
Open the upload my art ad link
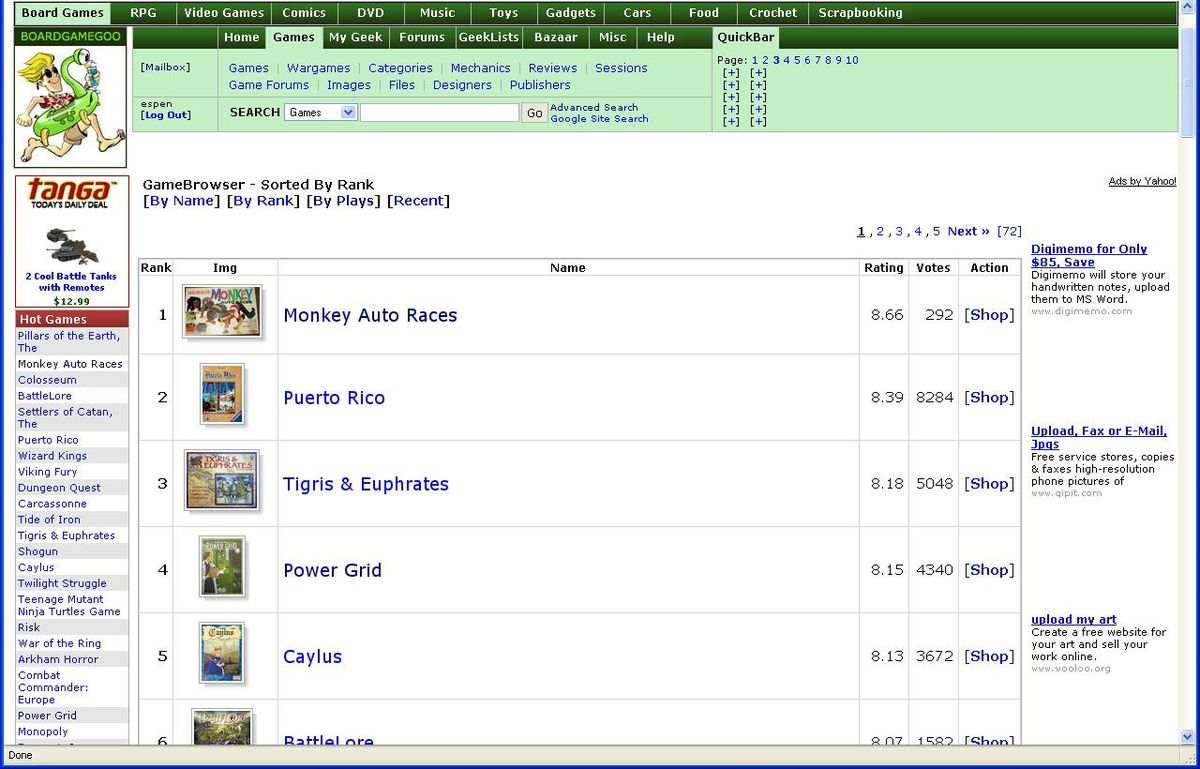tap(1074, 620)
